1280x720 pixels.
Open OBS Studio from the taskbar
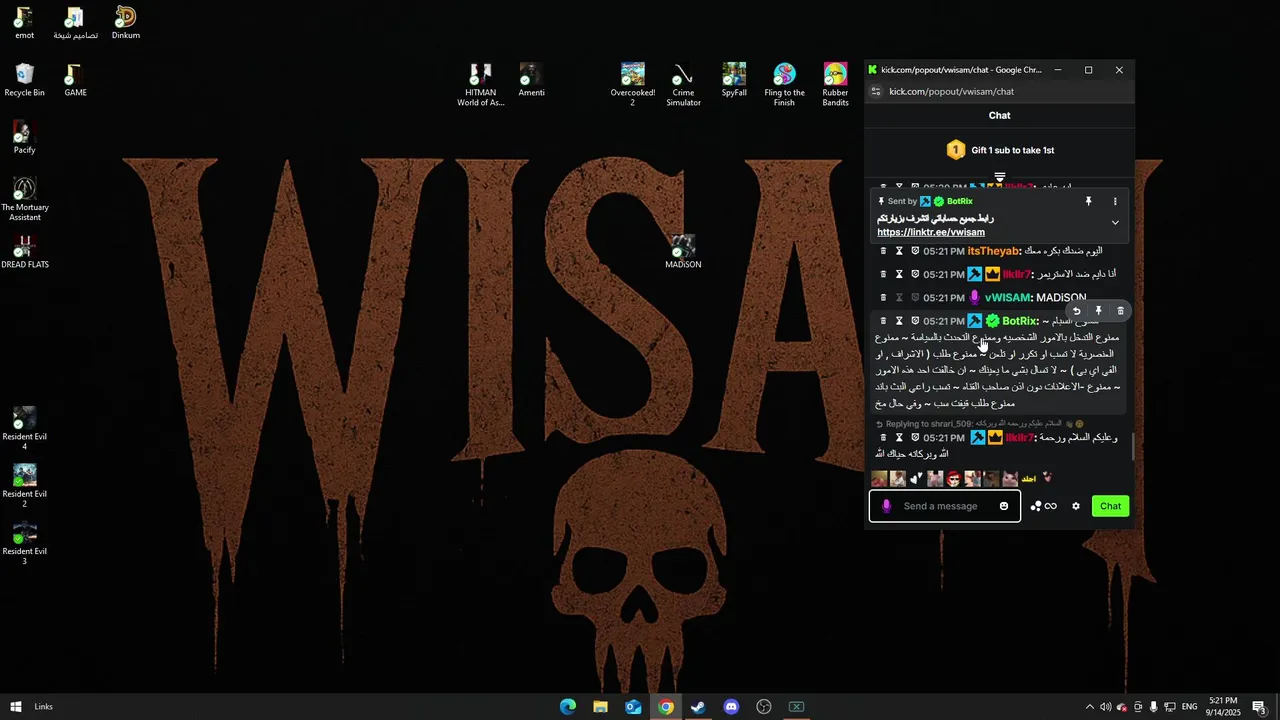click(764, 707)
